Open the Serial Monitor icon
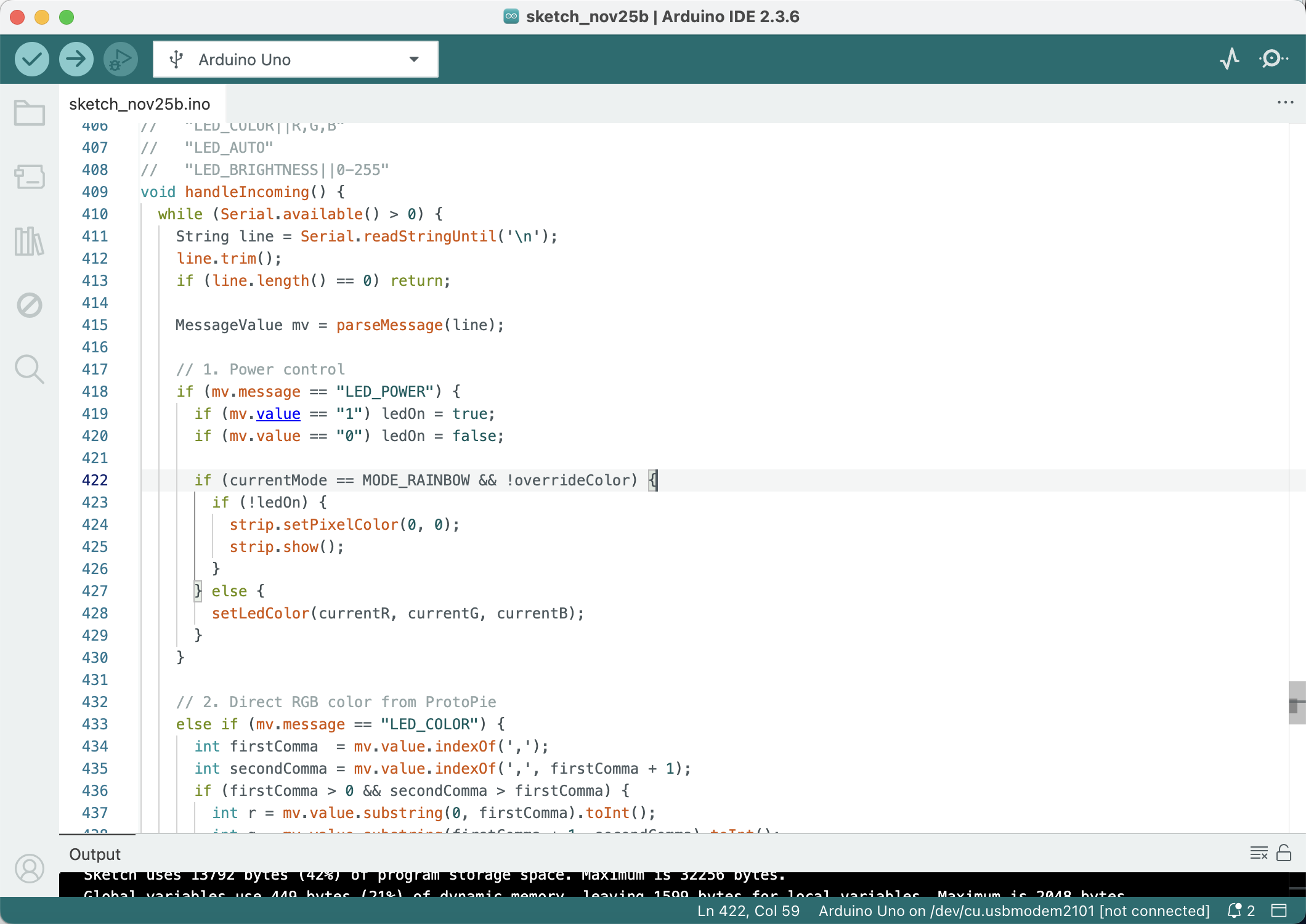 [x=1273, y=59]
